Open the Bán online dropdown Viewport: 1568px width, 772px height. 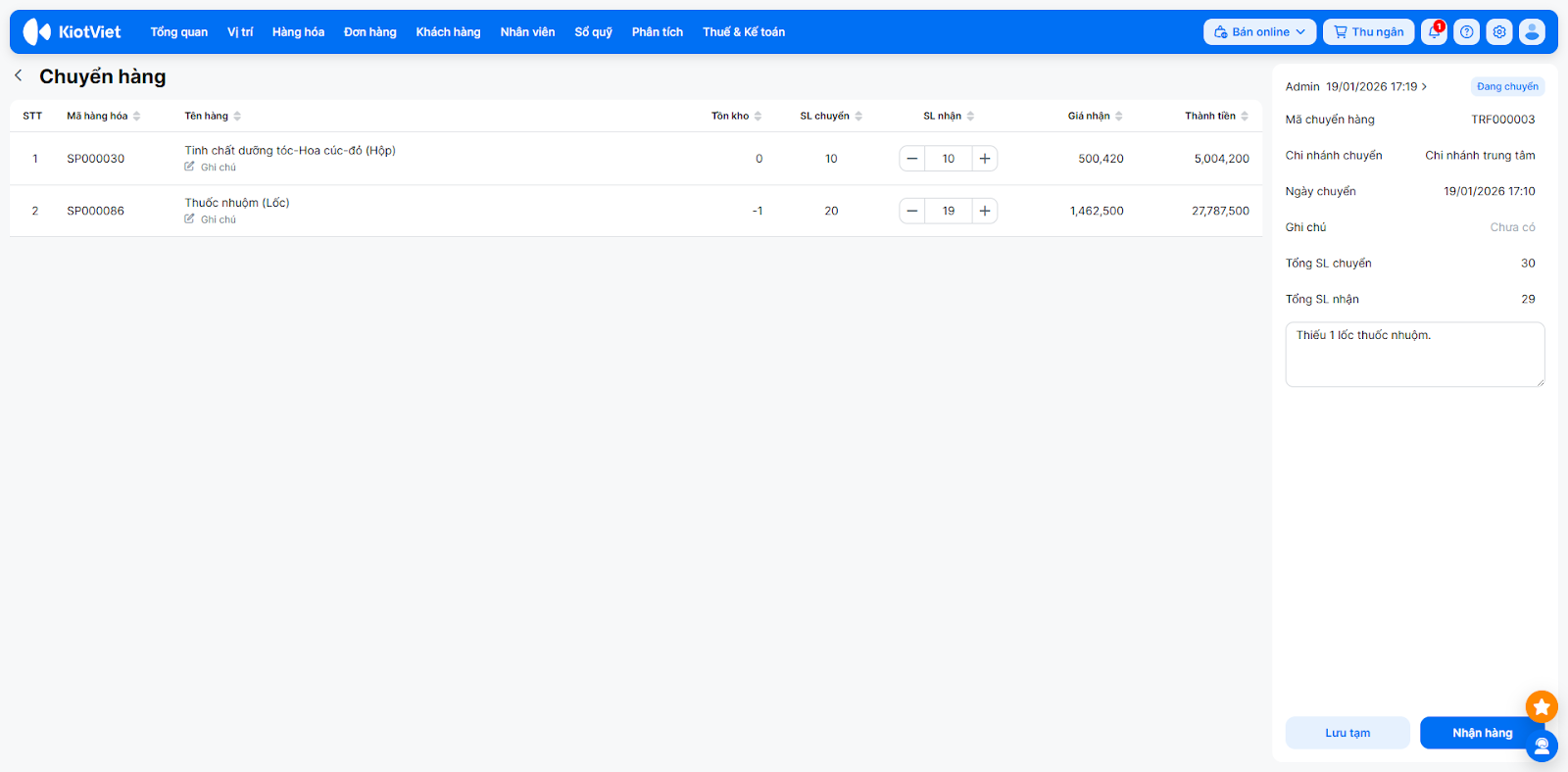1260,31
